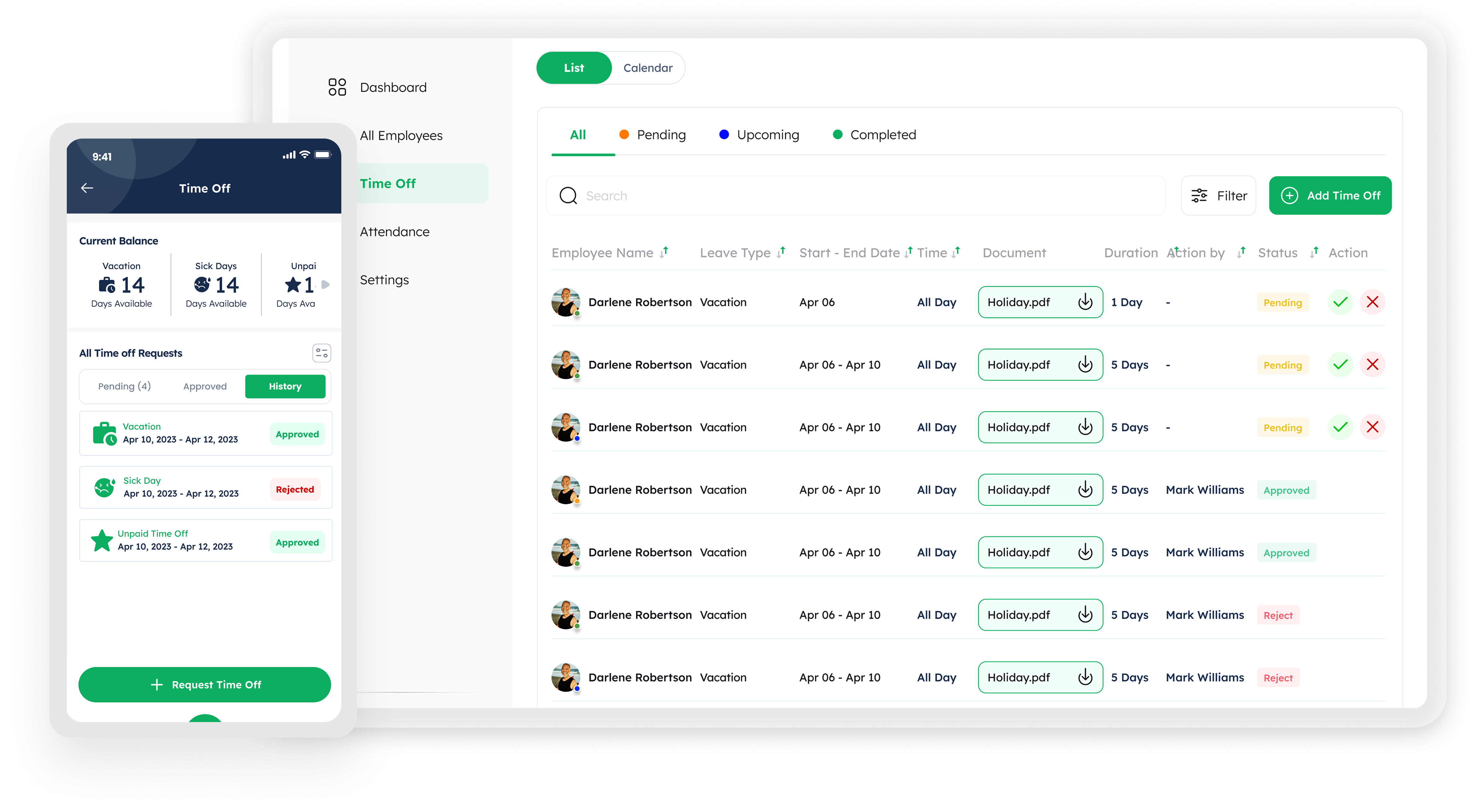Sort by Employee Name column arrow

664,253
